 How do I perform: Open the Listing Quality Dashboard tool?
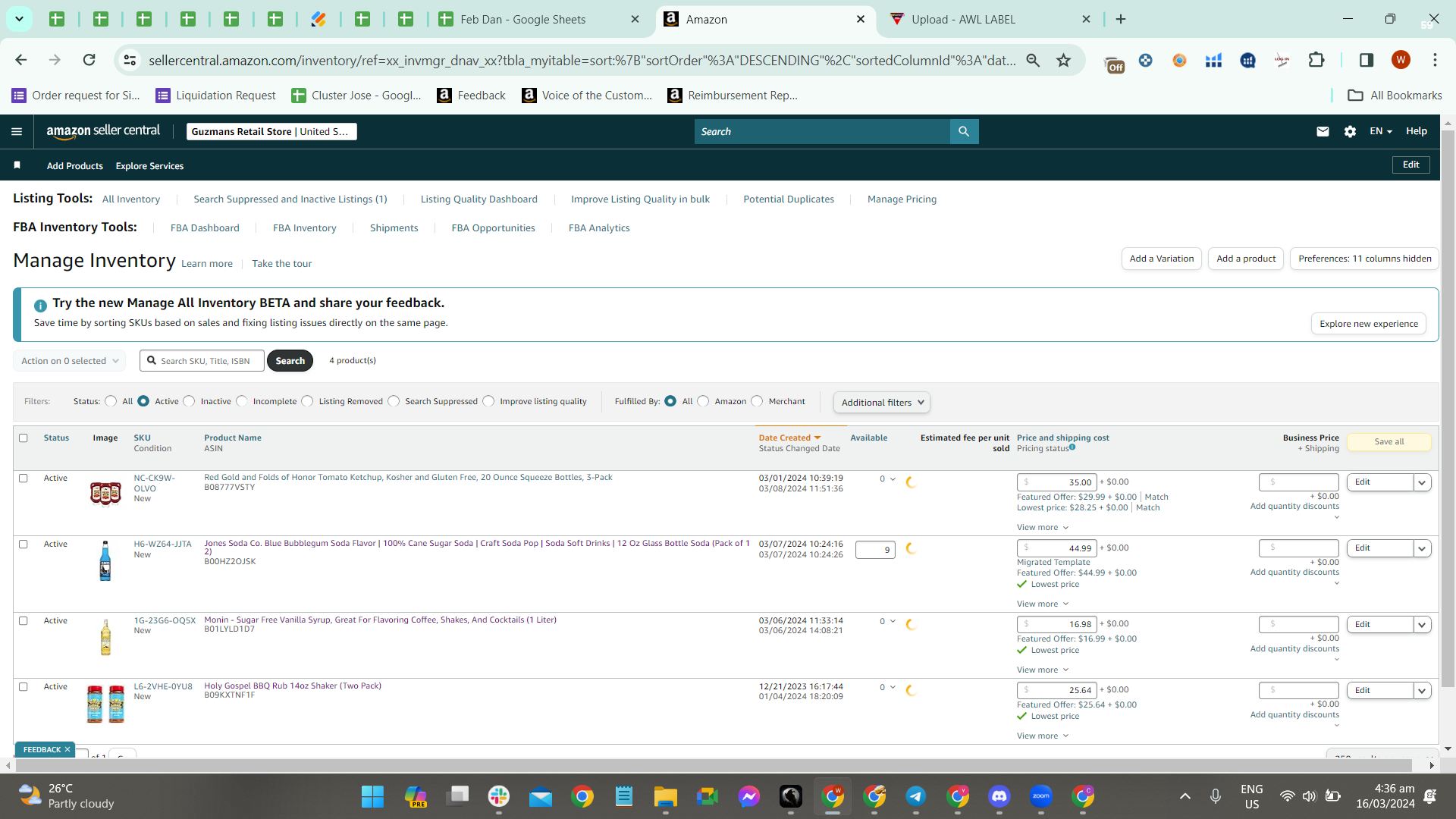point(479,199)
